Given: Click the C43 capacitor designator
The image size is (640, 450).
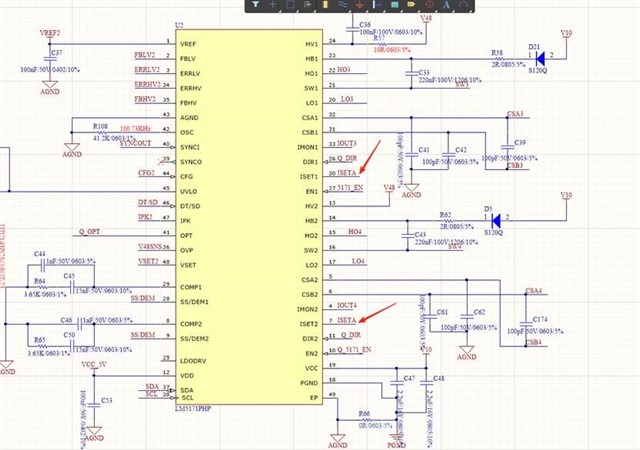Looking at the screenshot, I should [x=420, y=234].
